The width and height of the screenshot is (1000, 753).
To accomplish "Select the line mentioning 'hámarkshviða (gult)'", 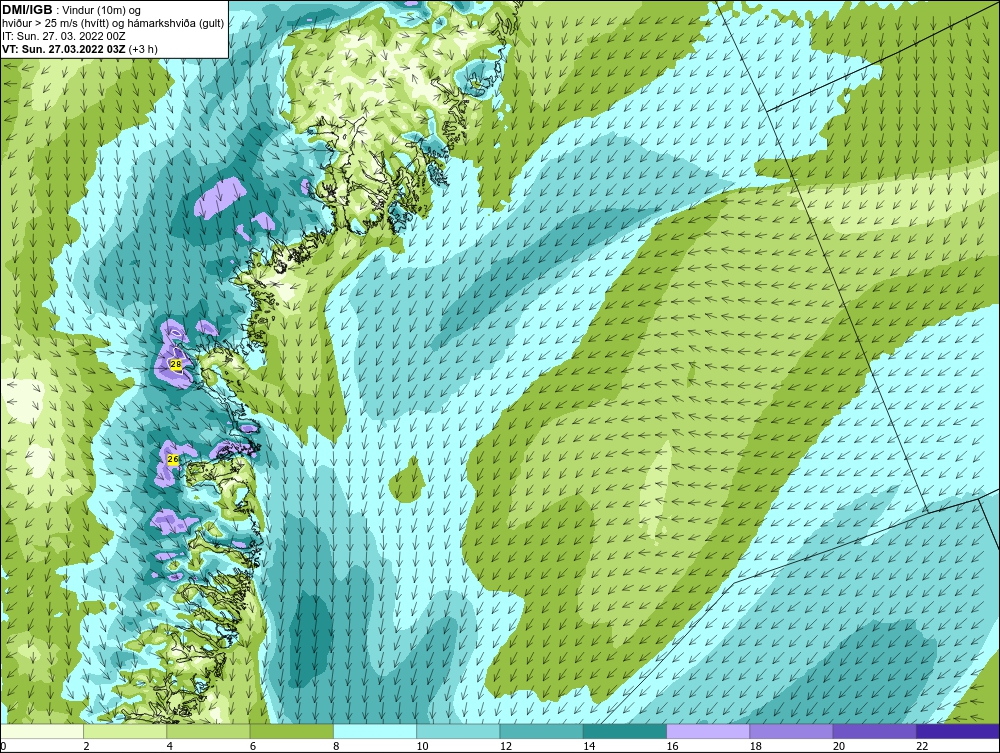I will click(x=113, y=23).
